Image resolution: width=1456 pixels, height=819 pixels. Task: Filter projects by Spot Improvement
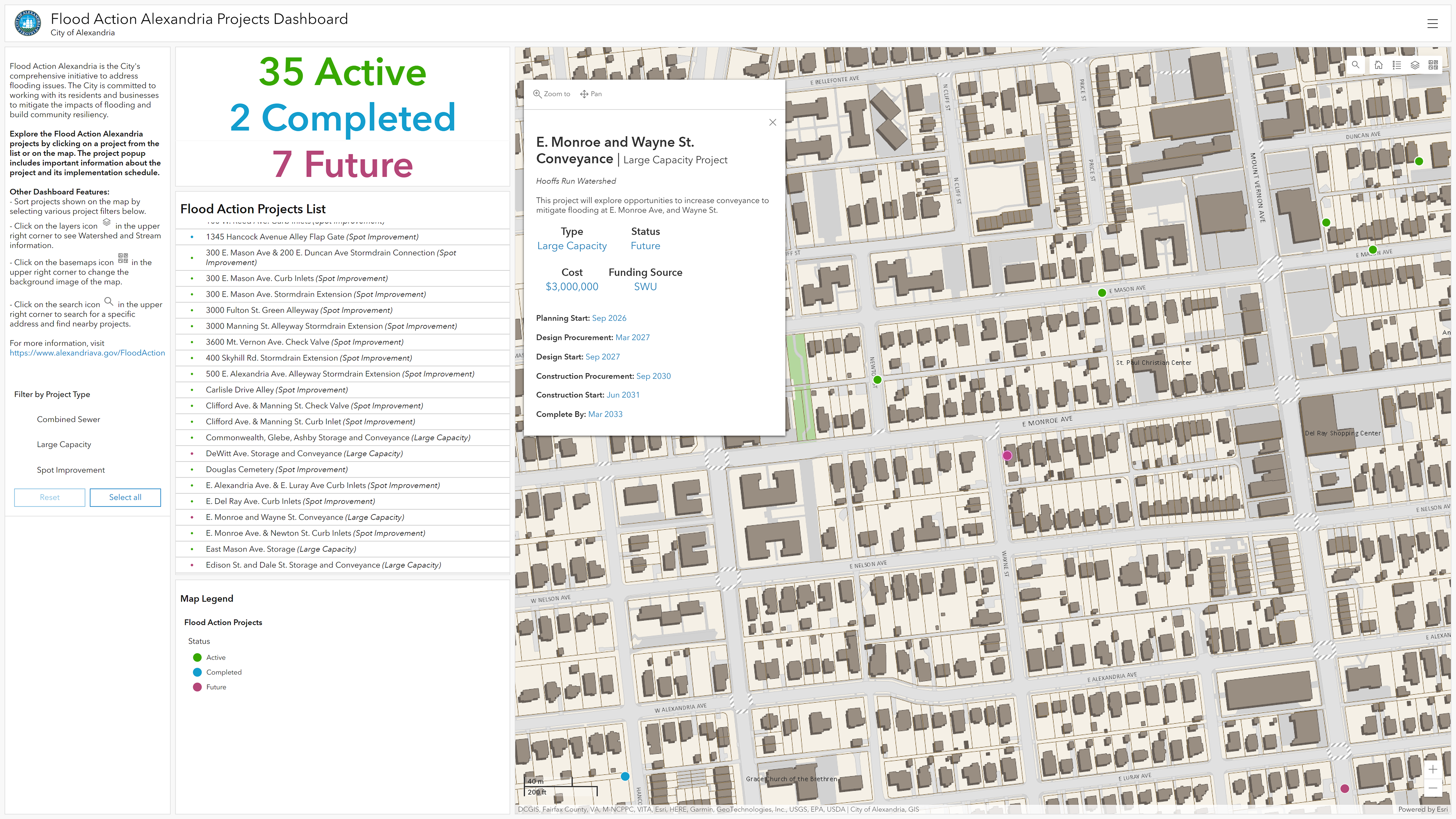point(71,470)
